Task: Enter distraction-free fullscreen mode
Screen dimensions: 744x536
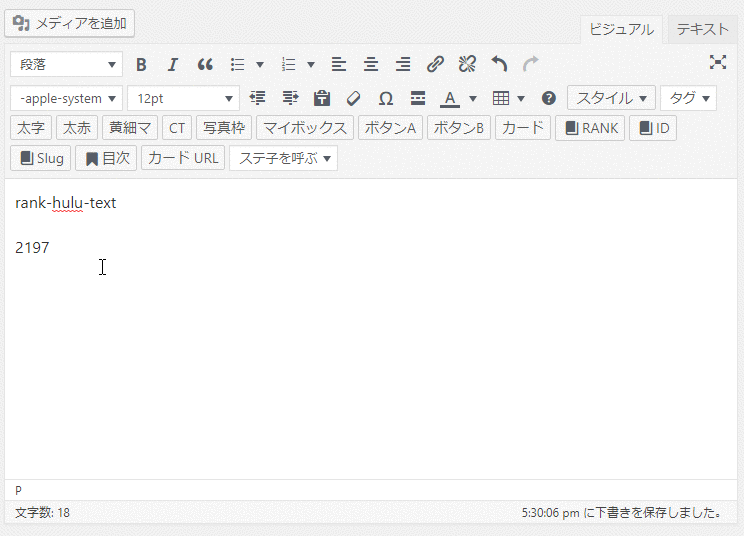Action: point(718,62)
